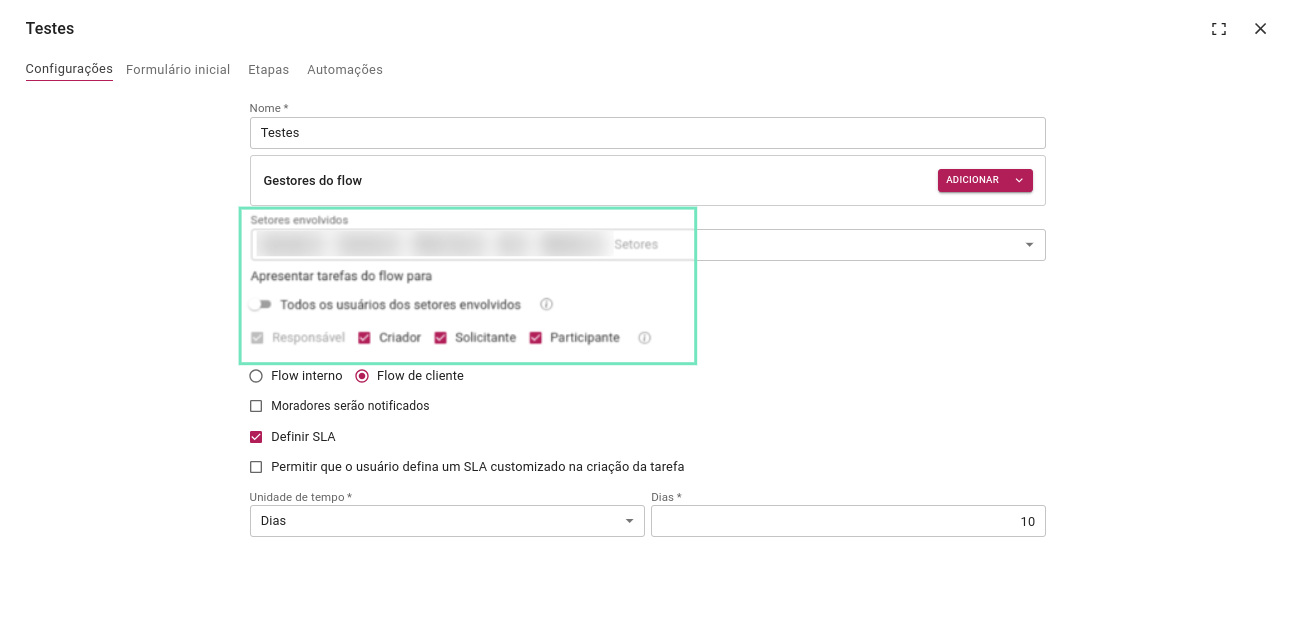The image size is (1296, 620).
Task: Open the Automações tab
Action: [345, 70]
